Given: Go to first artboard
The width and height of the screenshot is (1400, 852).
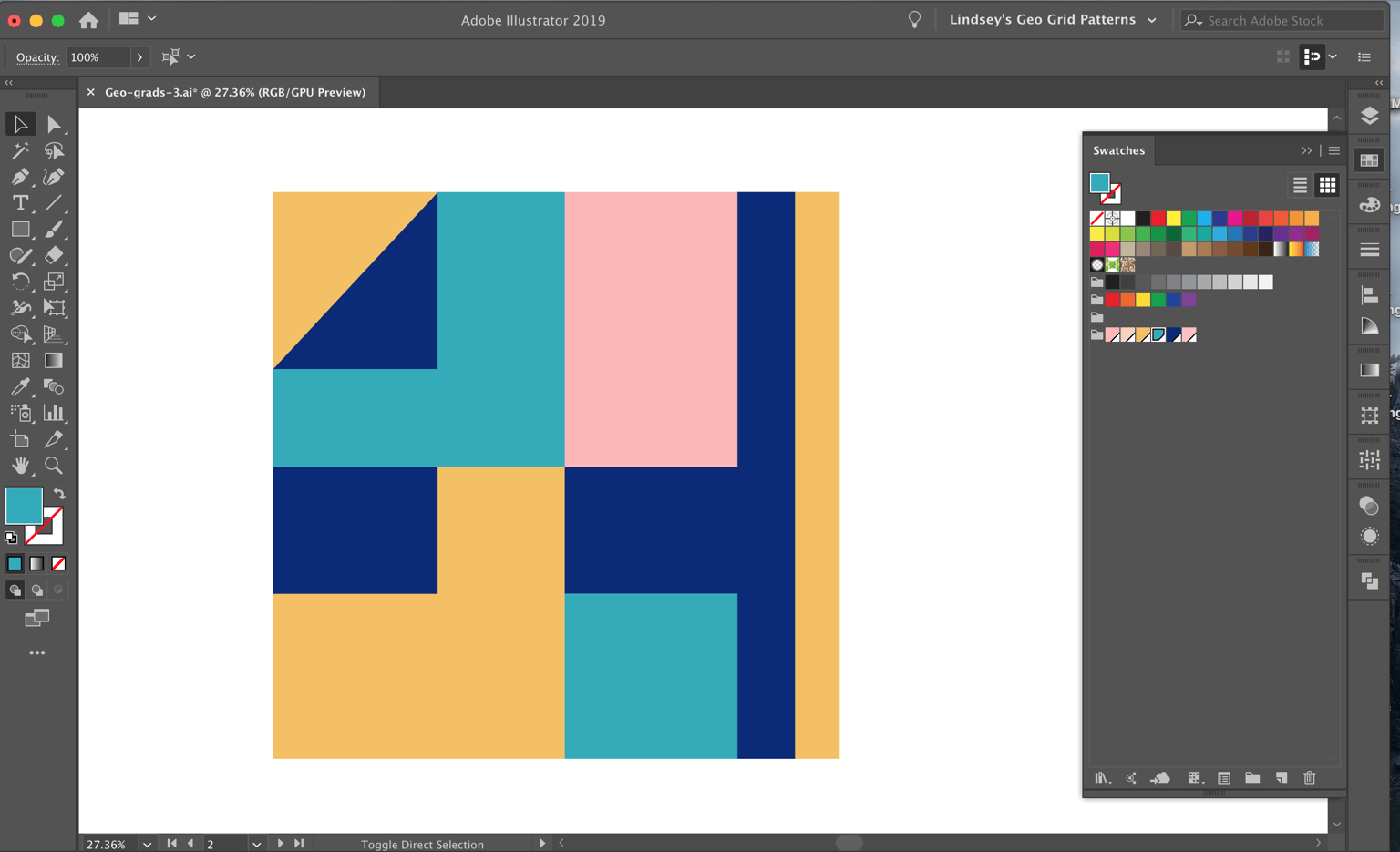Looking at the screenshot, I should [x=171, y=844].
